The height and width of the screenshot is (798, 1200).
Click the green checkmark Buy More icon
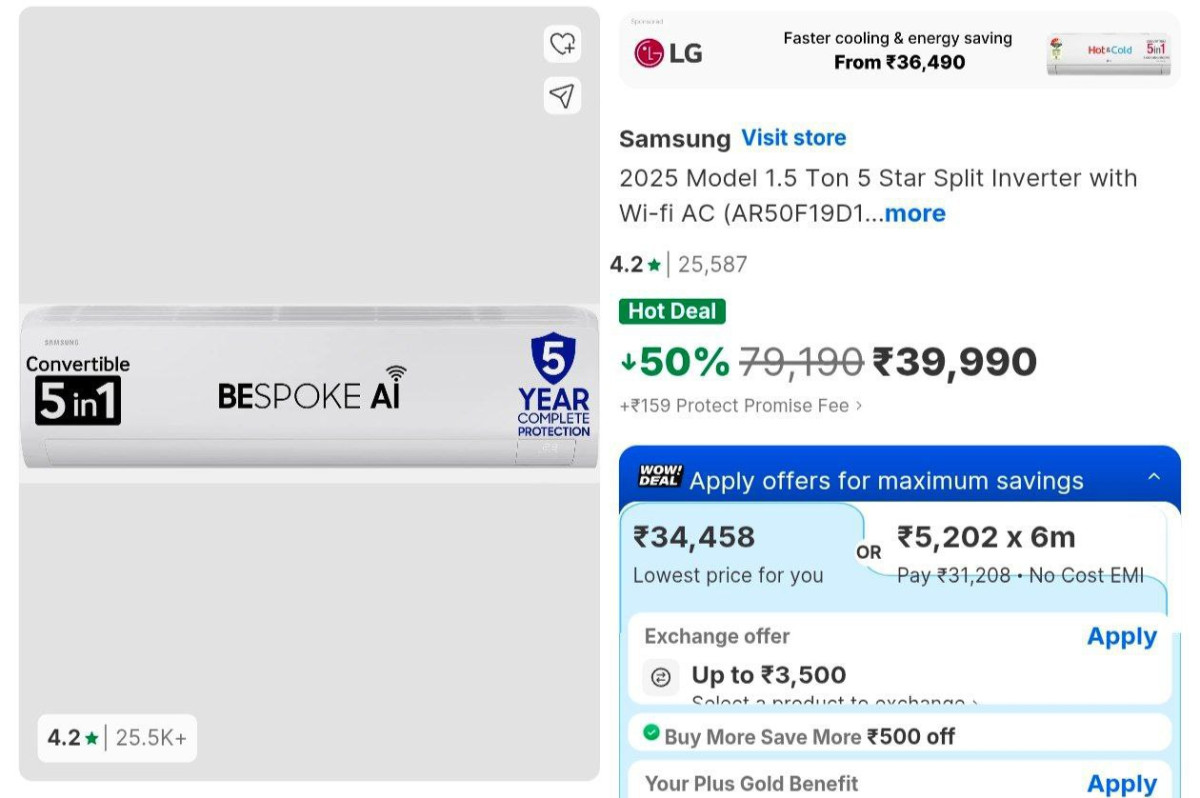[x=651, y=734]
